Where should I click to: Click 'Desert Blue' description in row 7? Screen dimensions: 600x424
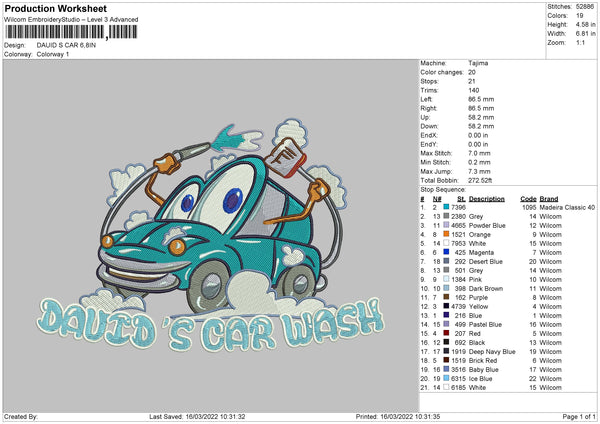[x=486, y=261]
